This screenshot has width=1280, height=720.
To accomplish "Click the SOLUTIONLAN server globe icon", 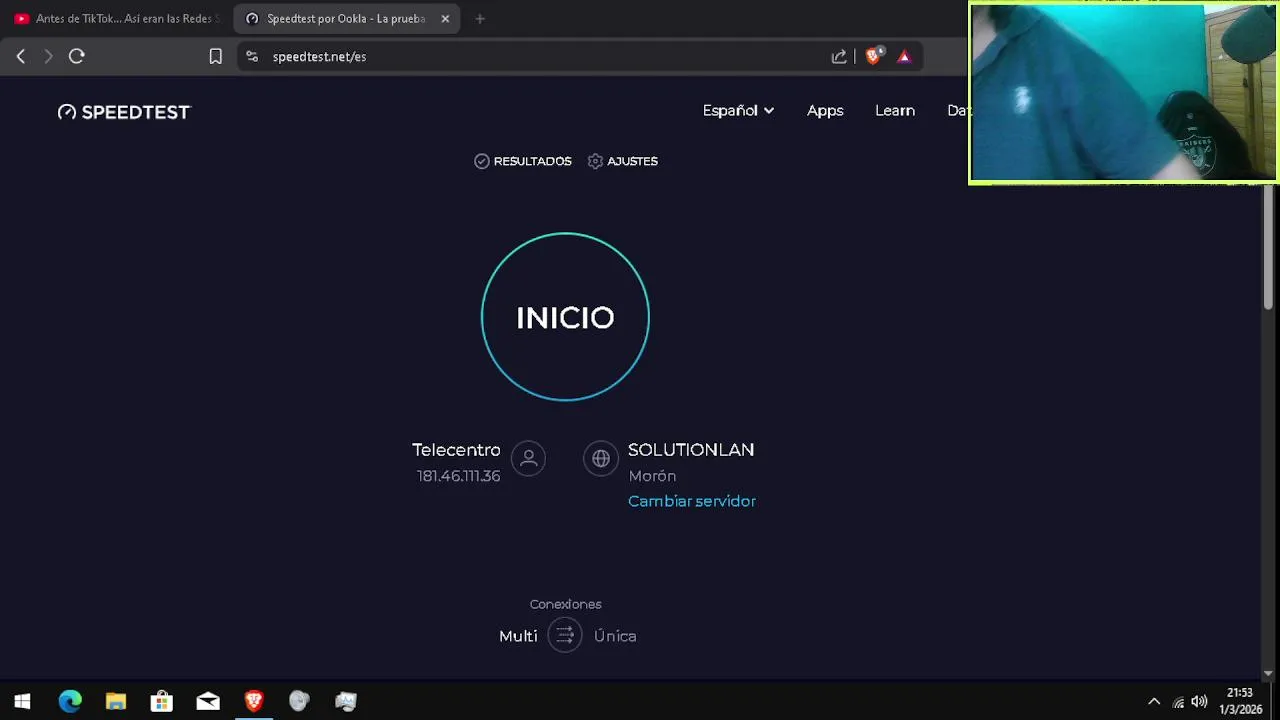I will pos(601,458).
